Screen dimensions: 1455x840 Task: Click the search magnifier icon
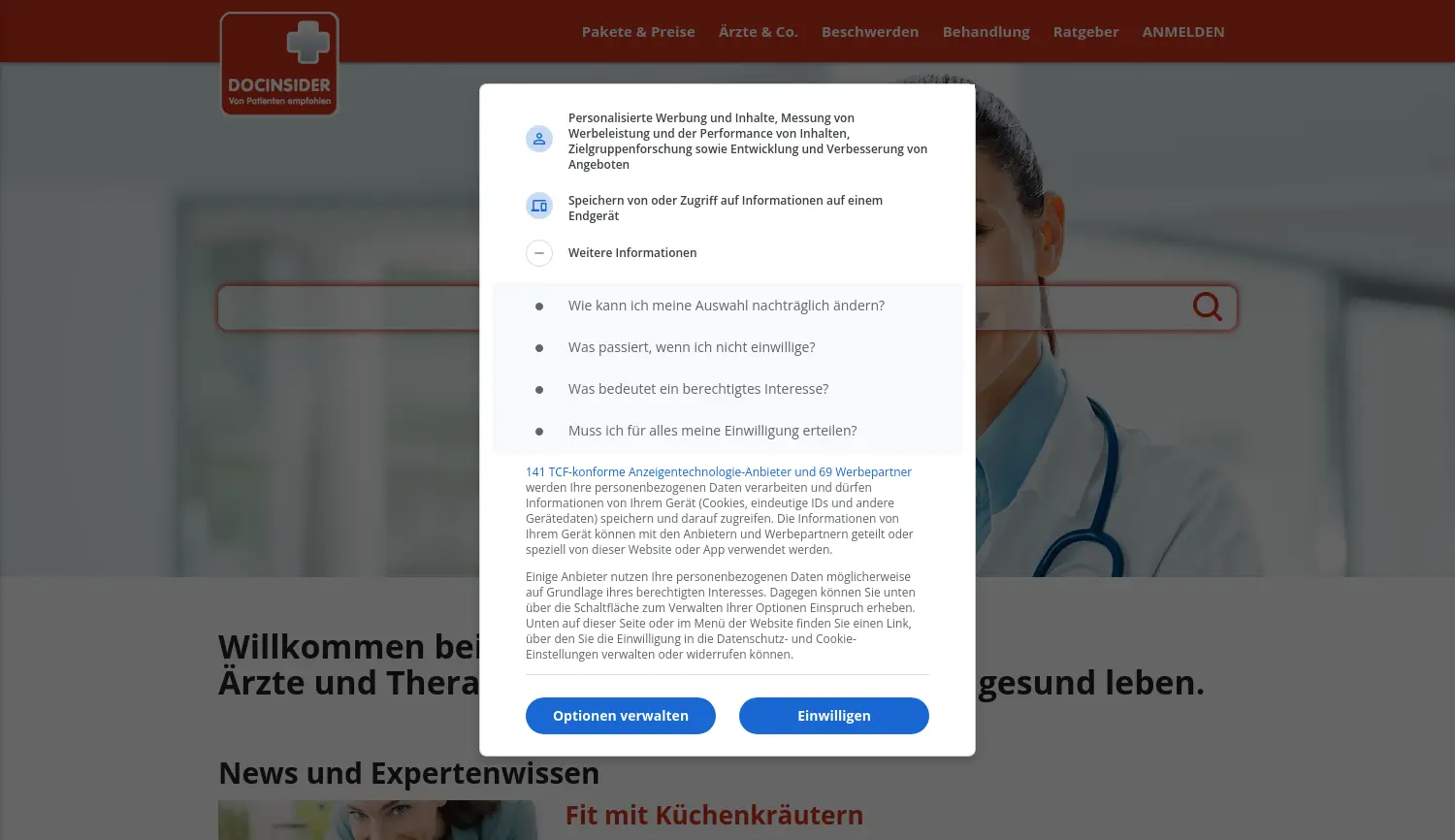(x=1207, y=307)
